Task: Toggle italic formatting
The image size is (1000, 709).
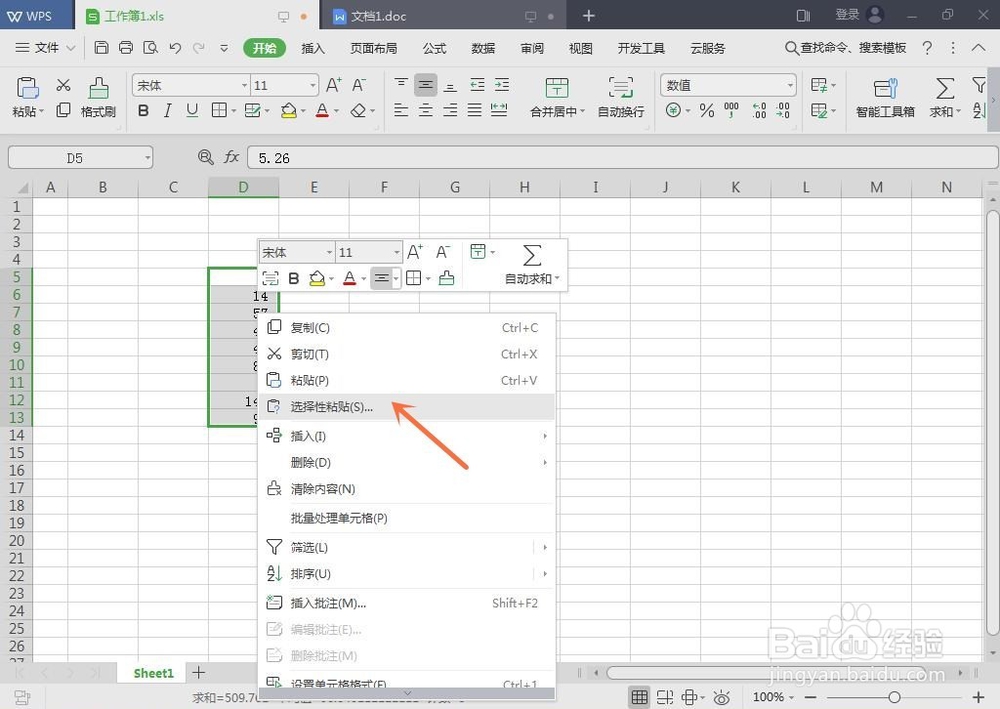Action: click(x=167, y=111)
